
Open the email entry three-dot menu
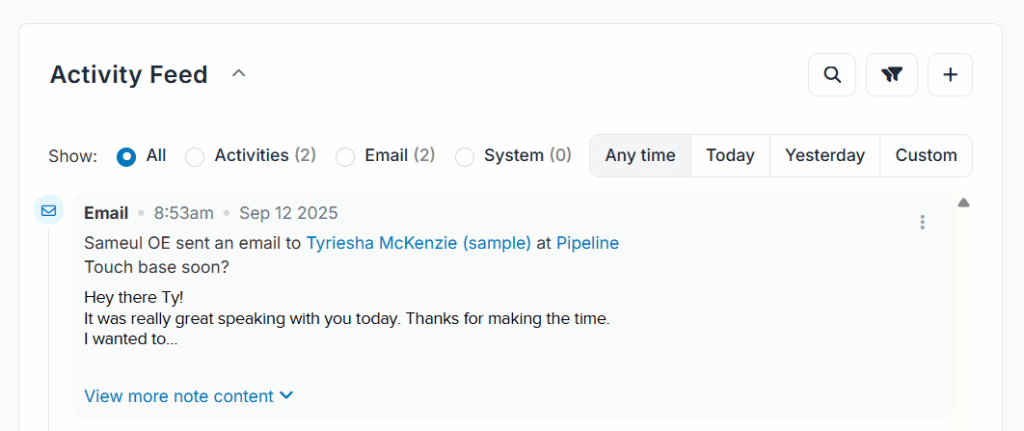tap(923, 222)
